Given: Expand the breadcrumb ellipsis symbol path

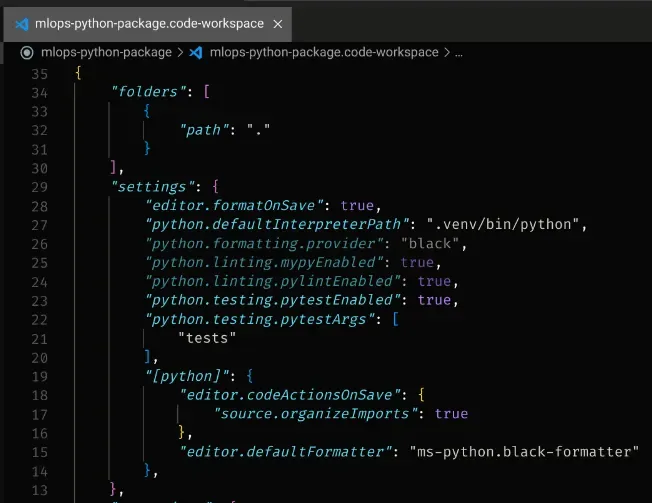Looking at the screenshot, I should [459, 53].
